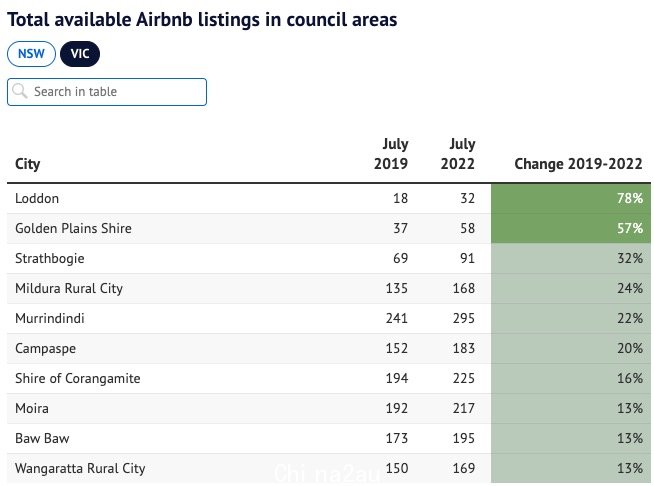Click Wangaratta's July 2022 value 169
The image size is (654, 486).
coord(464,468)
